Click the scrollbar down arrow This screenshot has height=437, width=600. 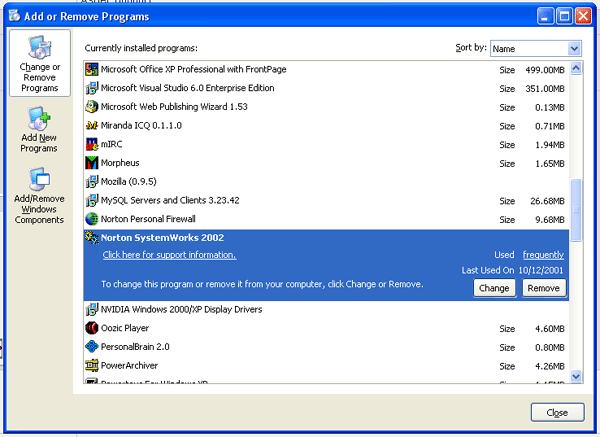576,376
